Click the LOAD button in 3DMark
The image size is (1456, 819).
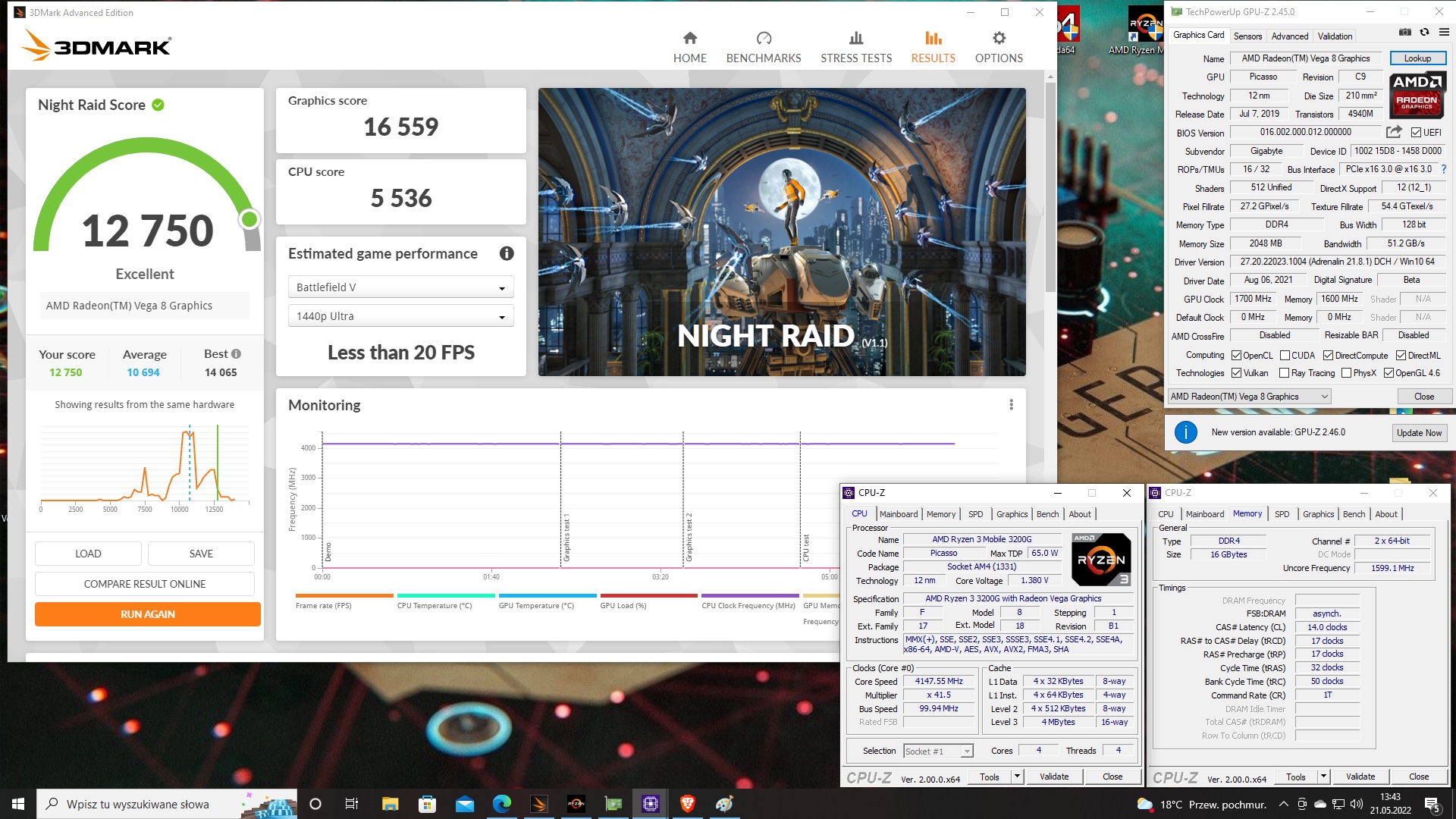[88, 554]
